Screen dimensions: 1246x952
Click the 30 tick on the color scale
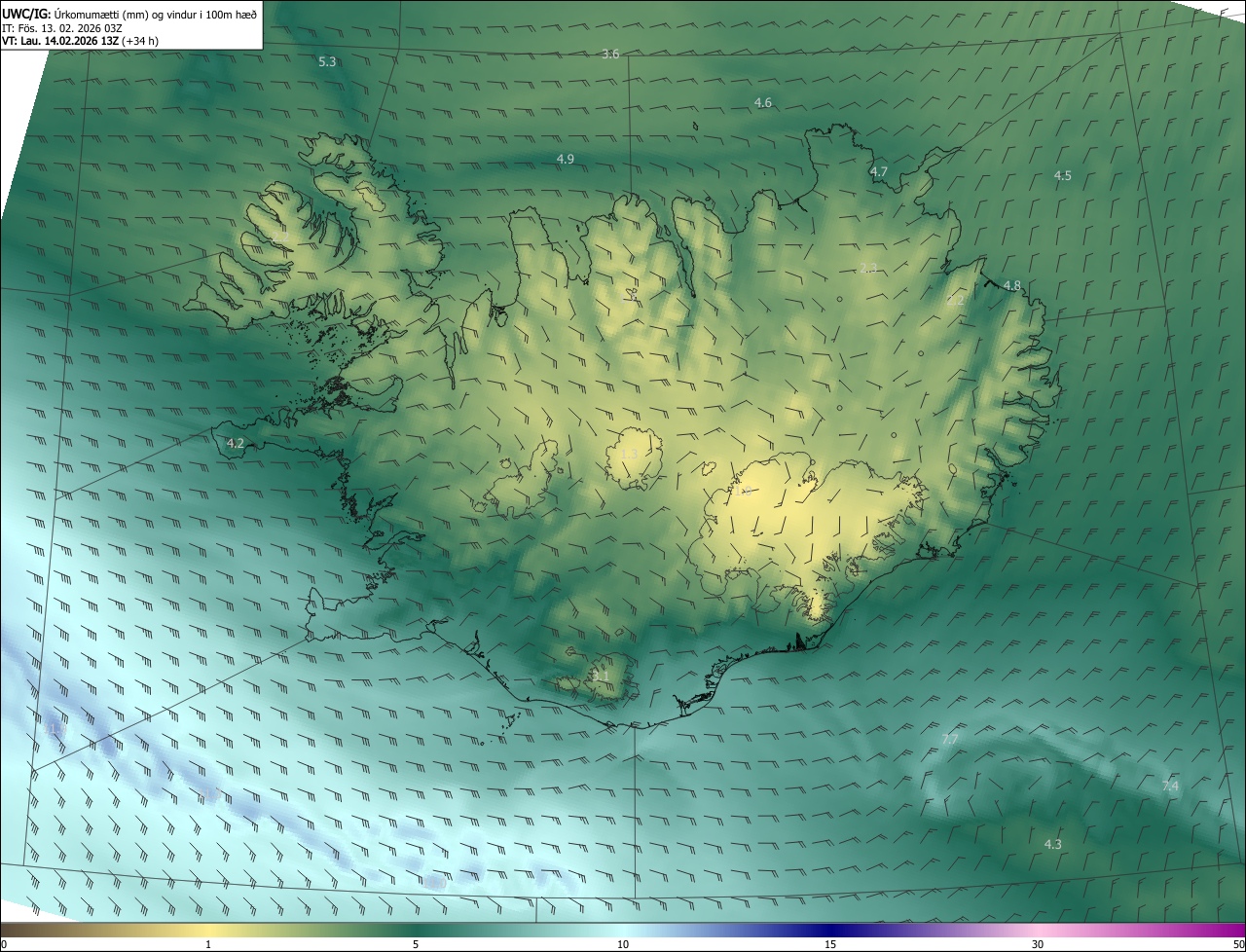point(1038,944)
